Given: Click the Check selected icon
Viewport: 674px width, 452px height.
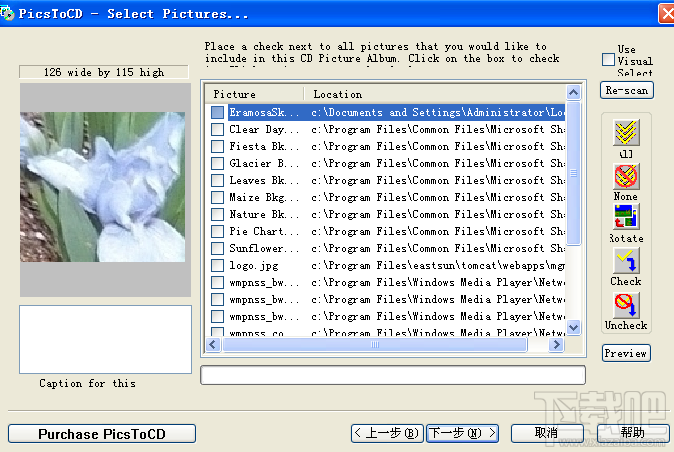Looking at the screenshot, I should [626, 261].
